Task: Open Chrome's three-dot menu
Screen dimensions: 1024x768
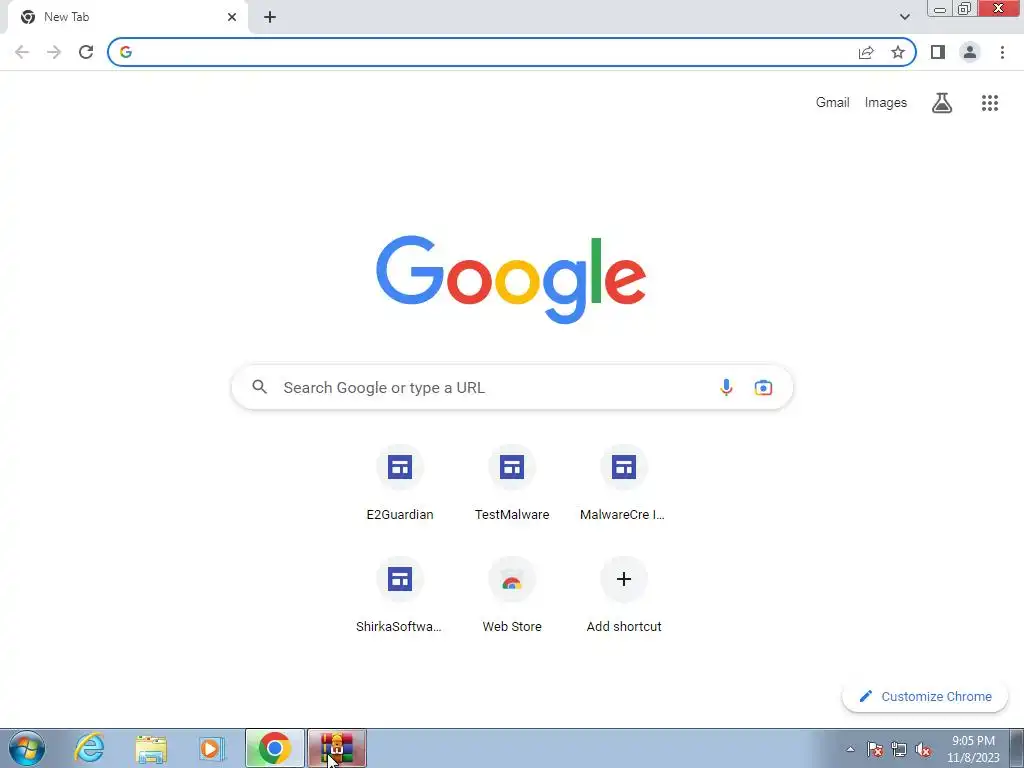Action: coord(1002,52)
